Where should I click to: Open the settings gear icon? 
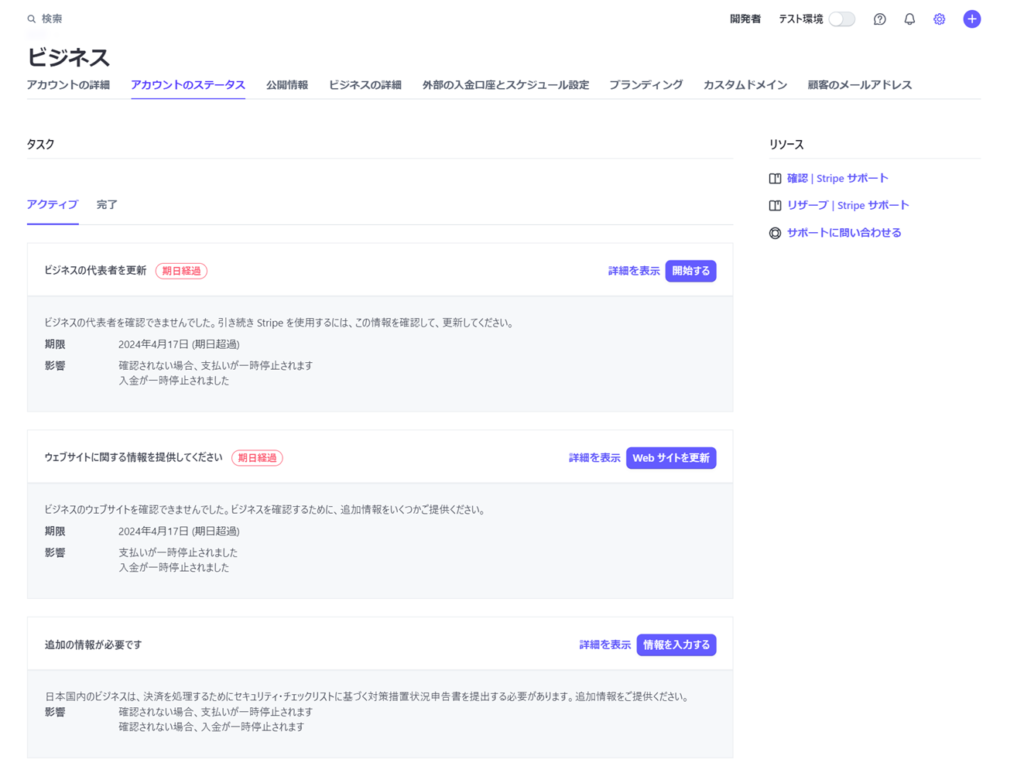(939, 19)
